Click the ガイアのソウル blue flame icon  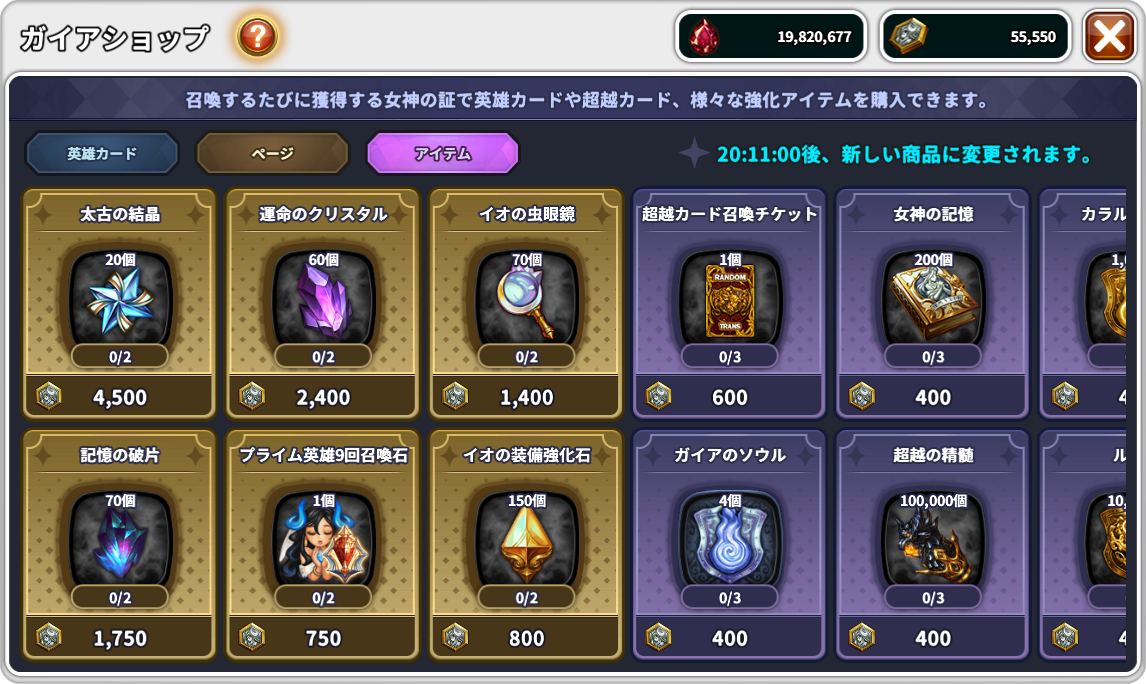[729, 542]
